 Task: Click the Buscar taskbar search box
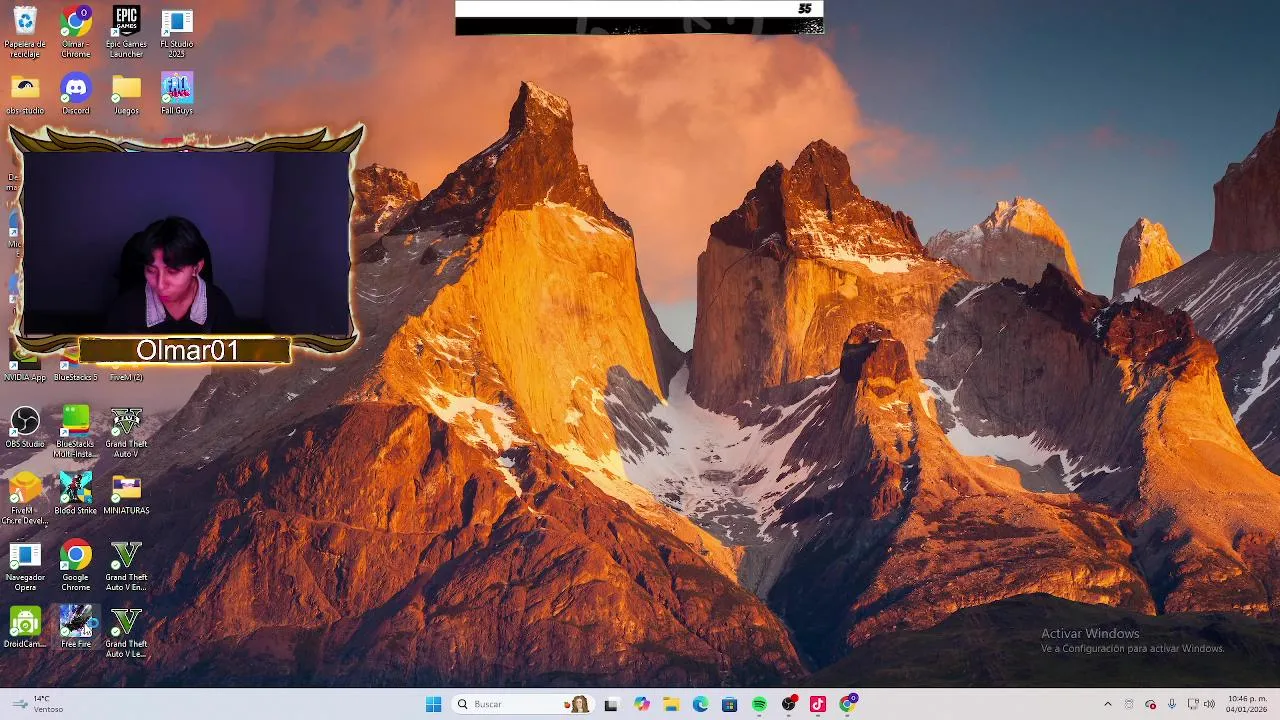522,704
